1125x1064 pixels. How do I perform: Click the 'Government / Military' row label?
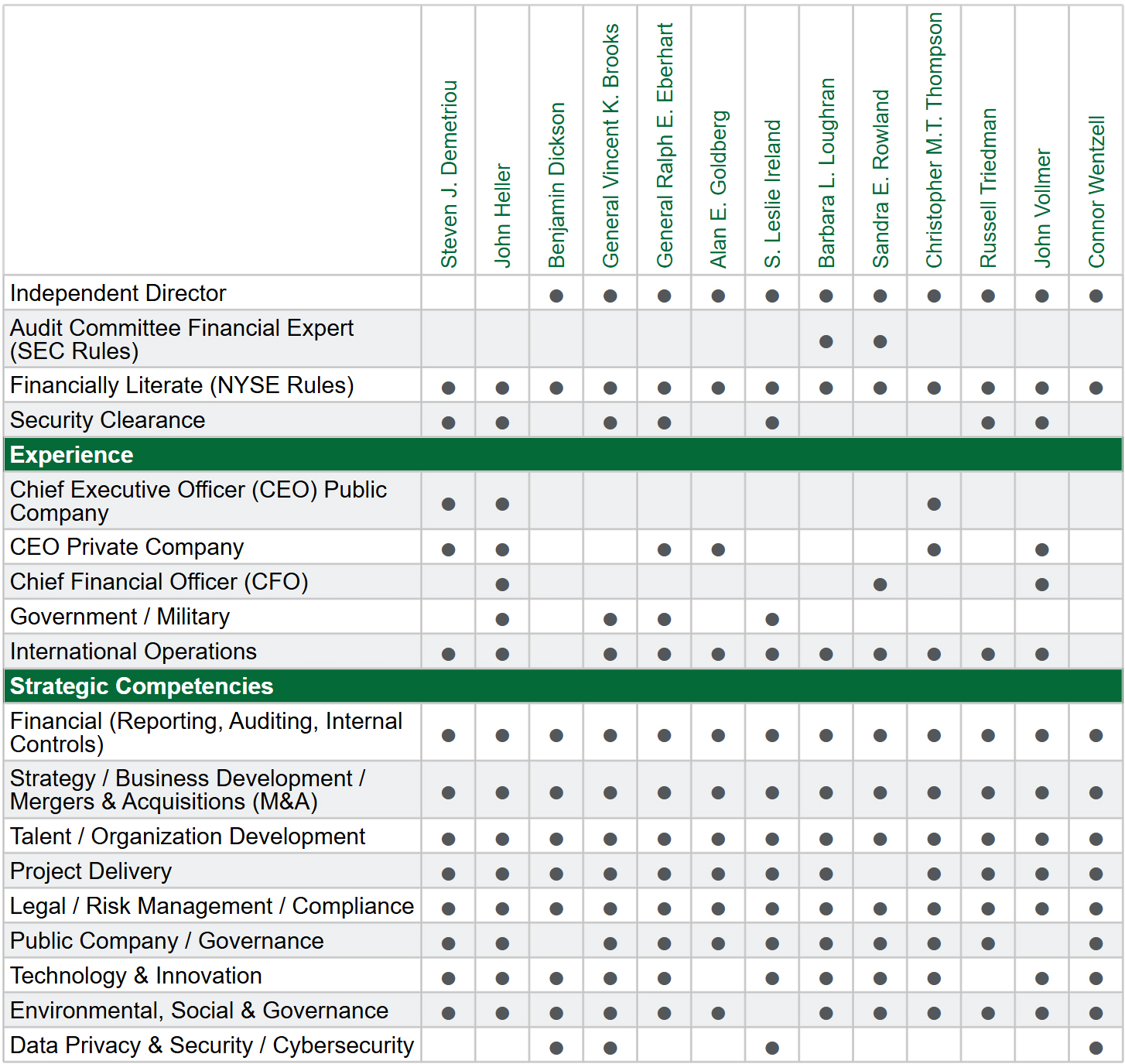120,617
